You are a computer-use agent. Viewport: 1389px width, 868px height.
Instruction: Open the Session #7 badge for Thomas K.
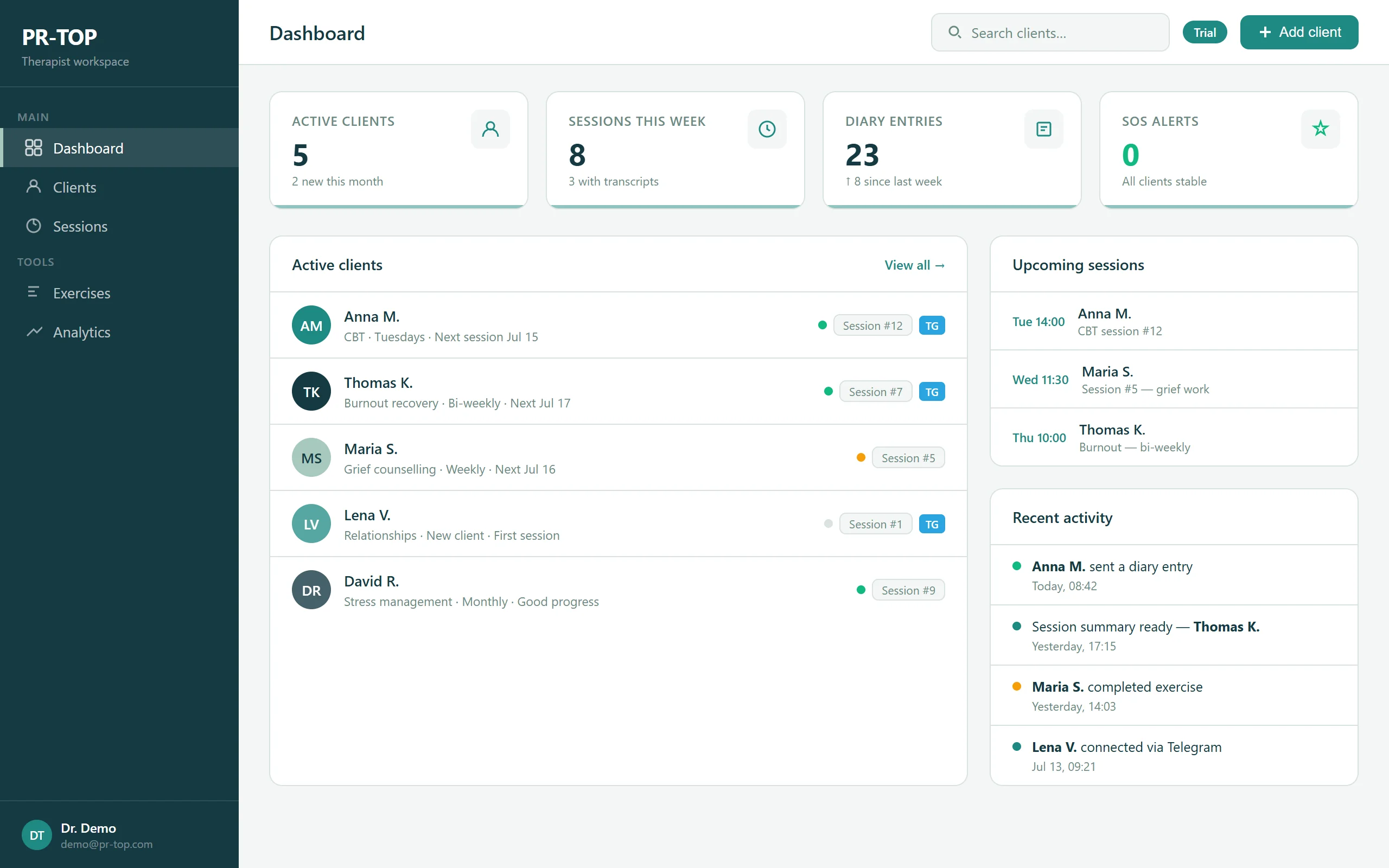875,392
